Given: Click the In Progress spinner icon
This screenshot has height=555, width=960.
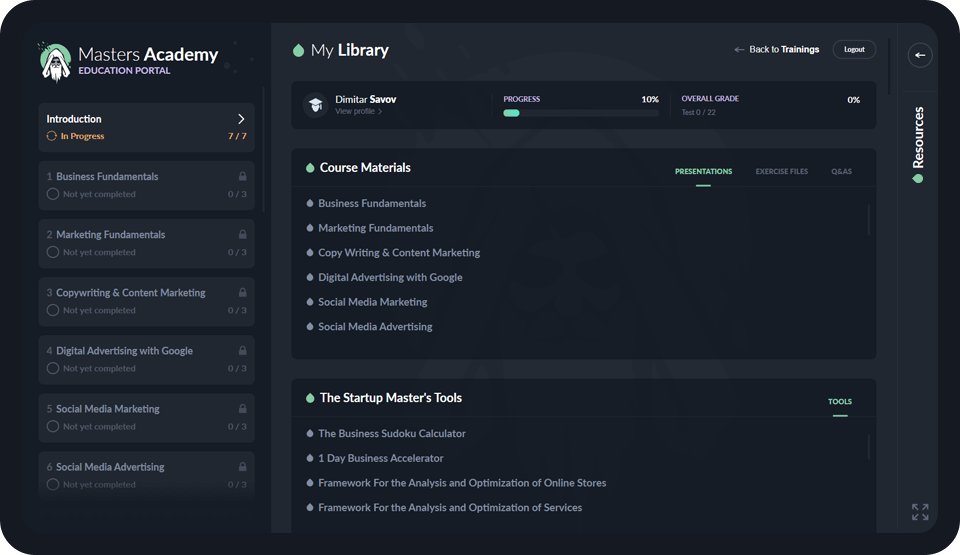Looking at the screenshot, I should [x=51, y=136].
